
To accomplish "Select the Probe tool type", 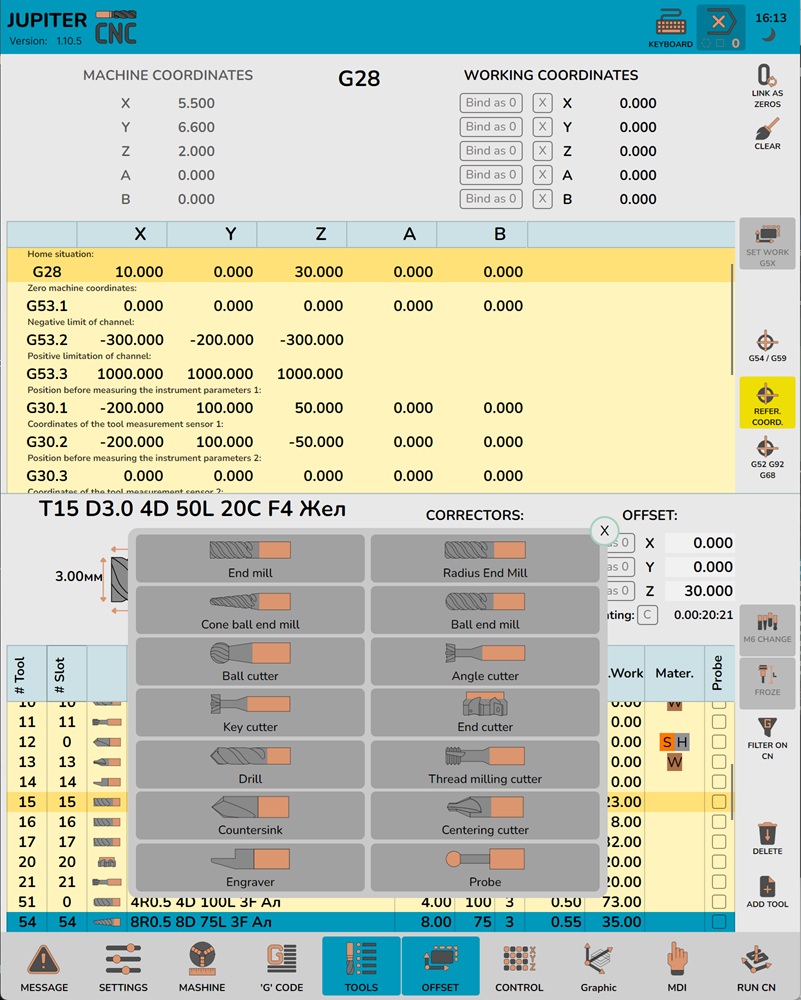I will [x=485, y=867].
